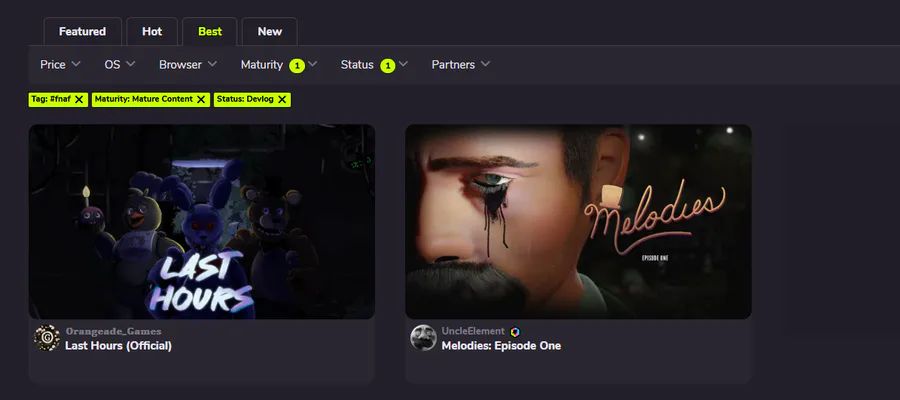900x400 pixels.
Task: Open the Status filter dropdown
Action: click(x=374, y=65)
